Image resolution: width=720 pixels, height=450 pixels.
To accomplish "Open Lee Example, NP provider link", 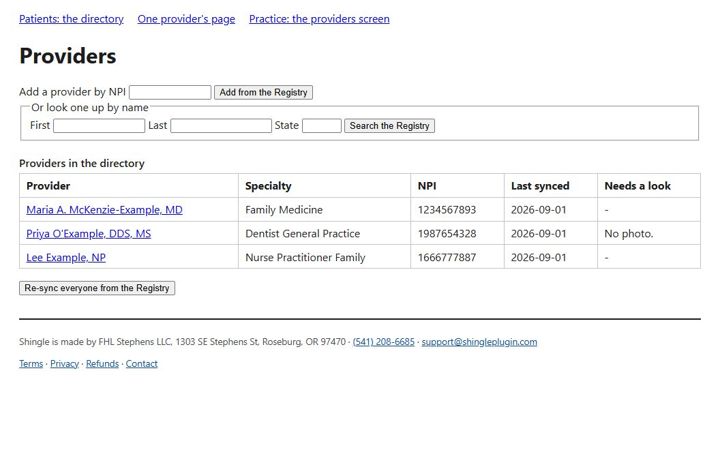I will [x=66, y=258].
